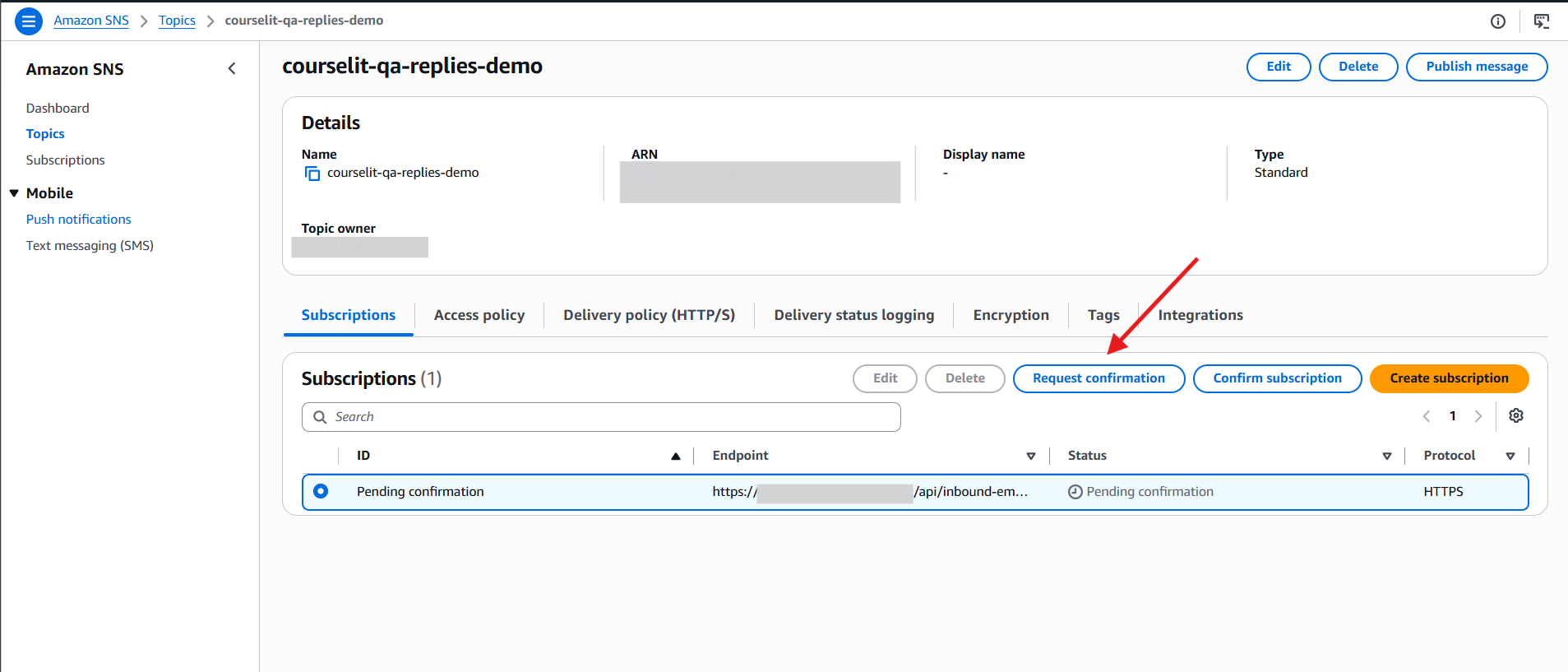This screenshot has height=672, width=1568.
Task: Open the Encryption tab
Action: (x=1011, y=315)
